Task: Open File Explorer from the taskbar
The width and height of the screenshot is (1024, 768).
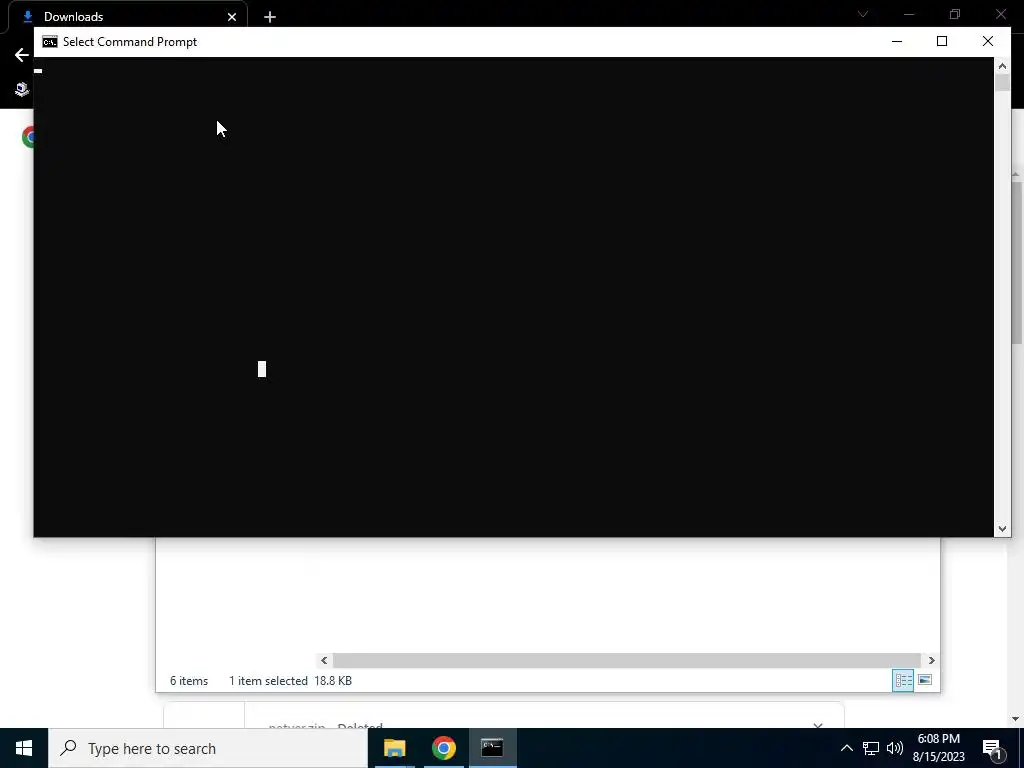Action: click(x=394, y=748)
